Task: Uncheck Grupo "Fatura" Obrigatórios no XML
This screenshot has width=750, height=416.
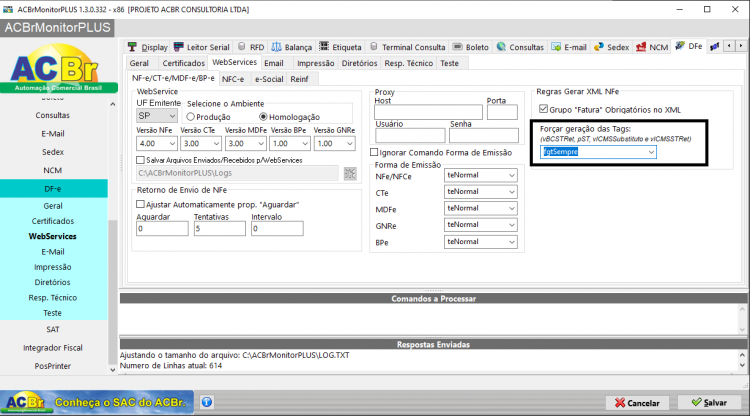Action: click(x=543, y=109)
